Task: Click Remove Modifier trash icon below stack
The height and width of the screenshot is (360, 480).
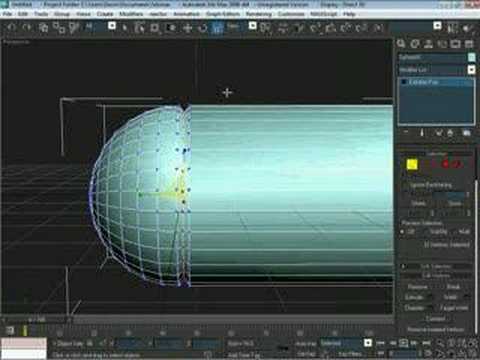Action: [450, 133]
